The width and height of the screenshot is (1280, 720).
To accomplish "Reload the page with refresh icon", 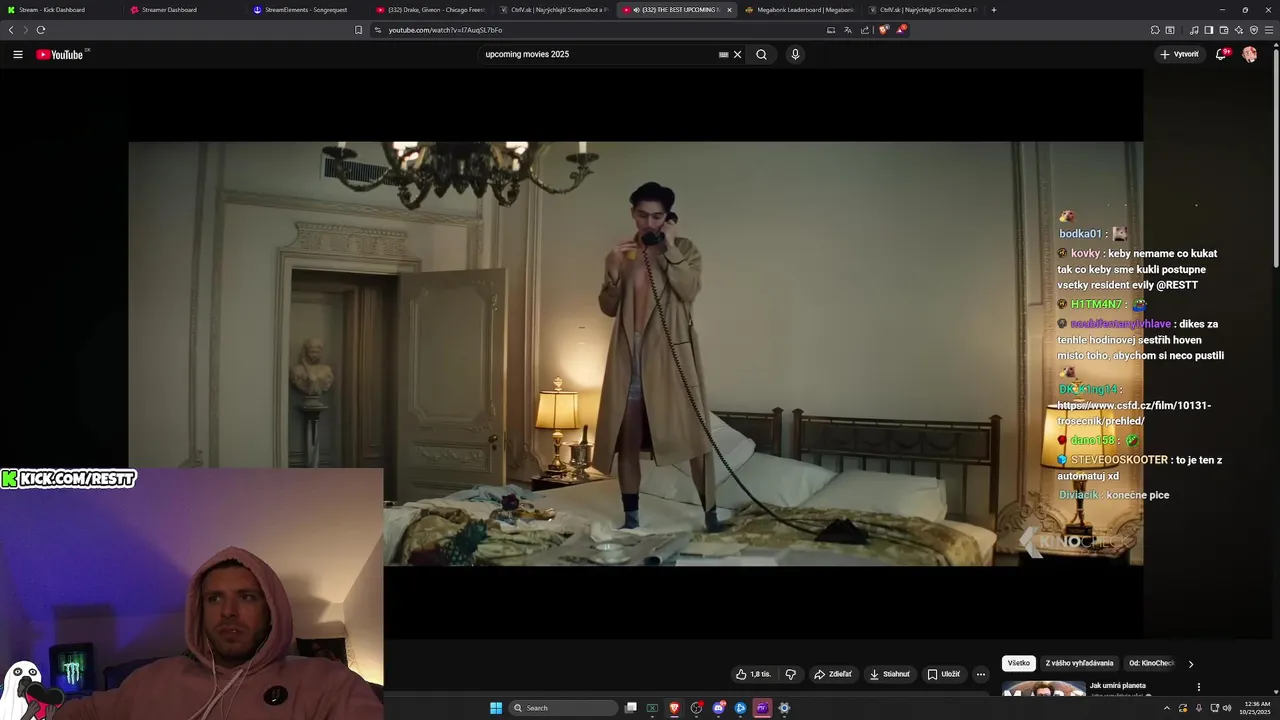I will point(41,30).
